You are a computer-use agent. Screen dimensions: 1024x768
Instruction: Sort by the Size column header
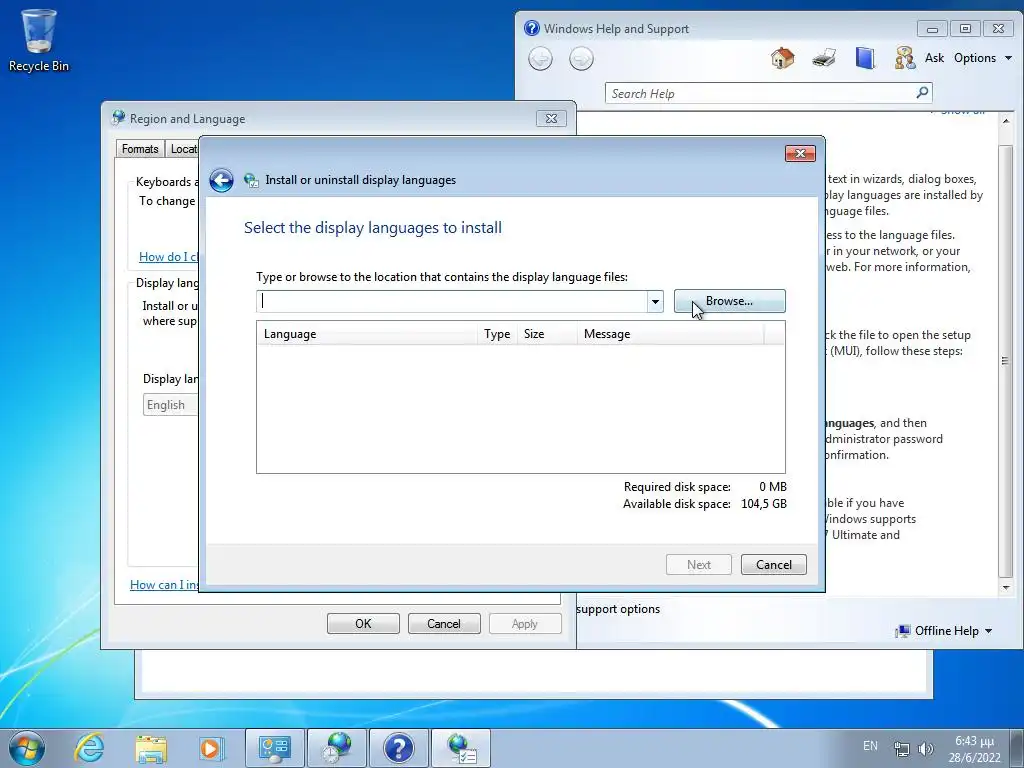coord(547,334)
